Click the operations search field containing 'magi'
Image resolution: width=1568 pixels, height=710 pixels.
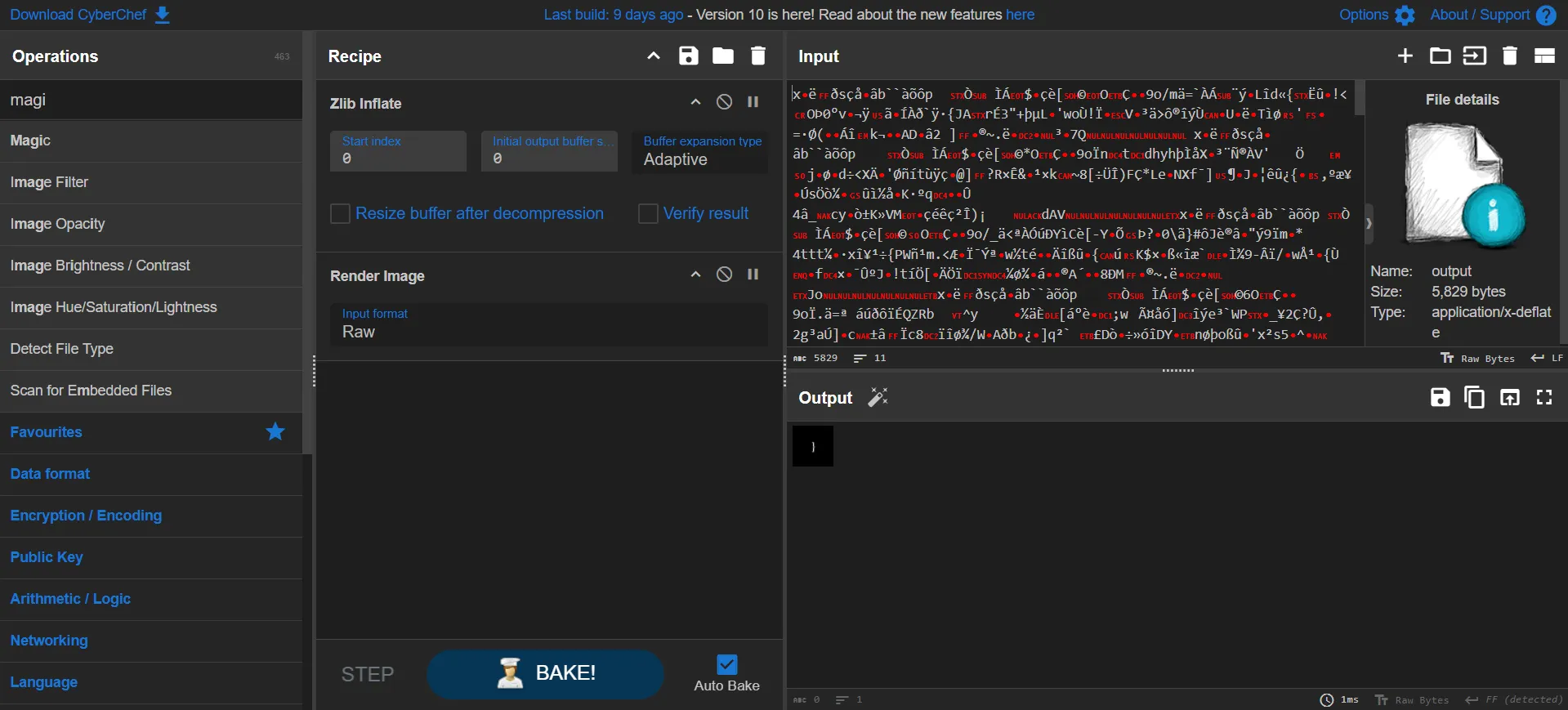(151, 100)
